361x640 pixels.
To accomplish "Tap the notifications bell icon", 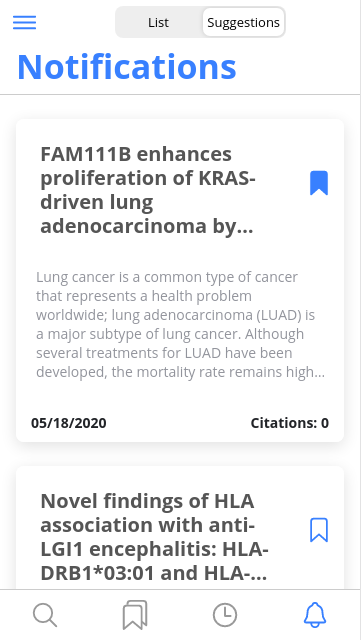I will click(315, 615).
